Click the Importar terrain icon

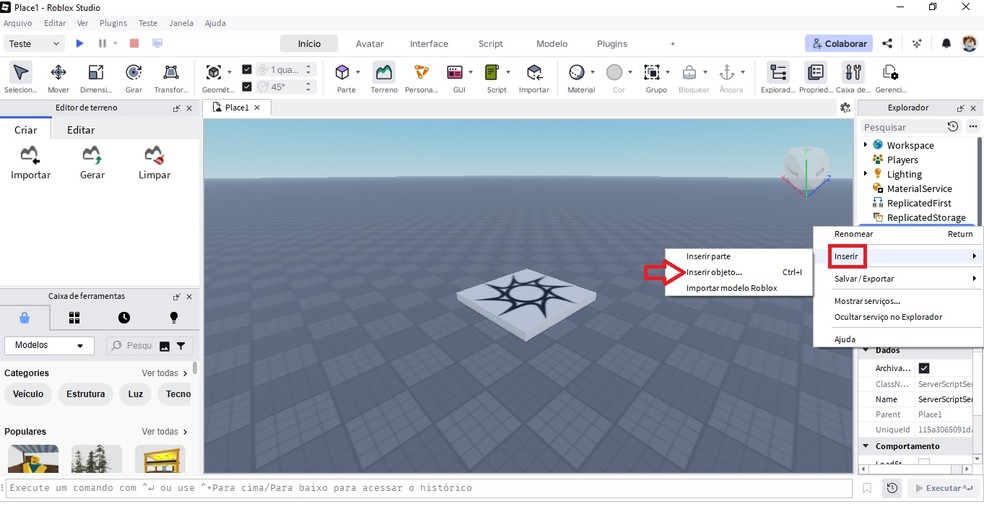(x=30, y=162)
